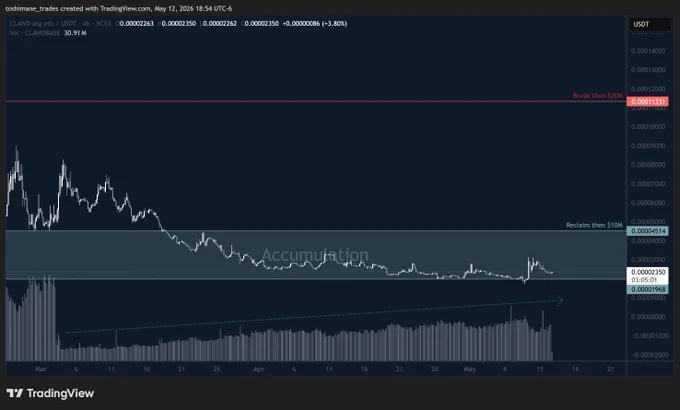Click the 0.00008000 price axis value
Screen dimensions: 680x410
[x=648, y=165]
